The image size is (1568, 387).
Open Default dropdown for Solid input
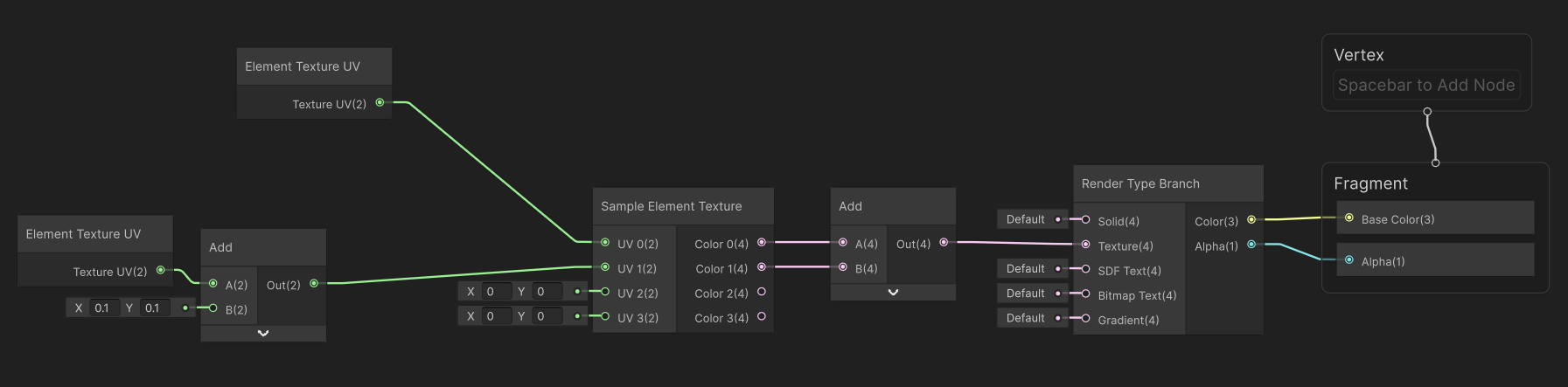click(x=1025, y=219)
